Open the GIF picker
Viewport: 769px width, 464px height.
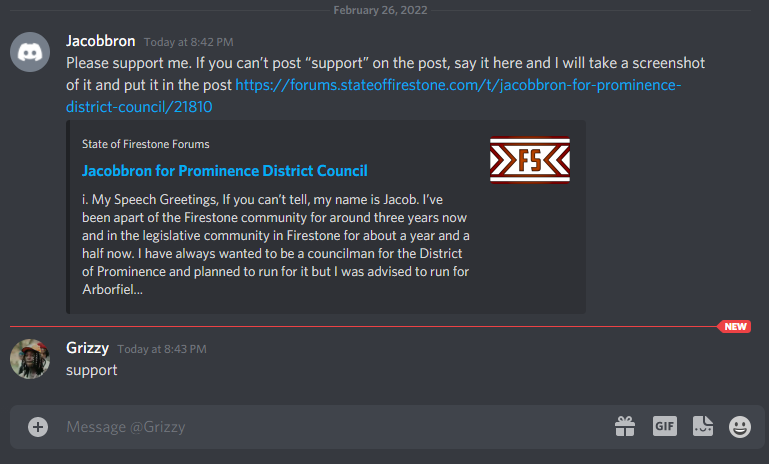pos(665,426)
